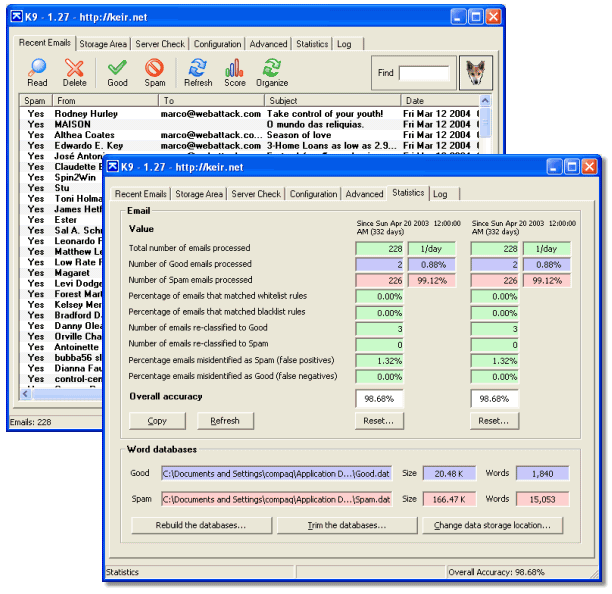This screenshot has width=612, height=594.
Task: Click the Spam prohibition icon
Action: click(155, 73)
